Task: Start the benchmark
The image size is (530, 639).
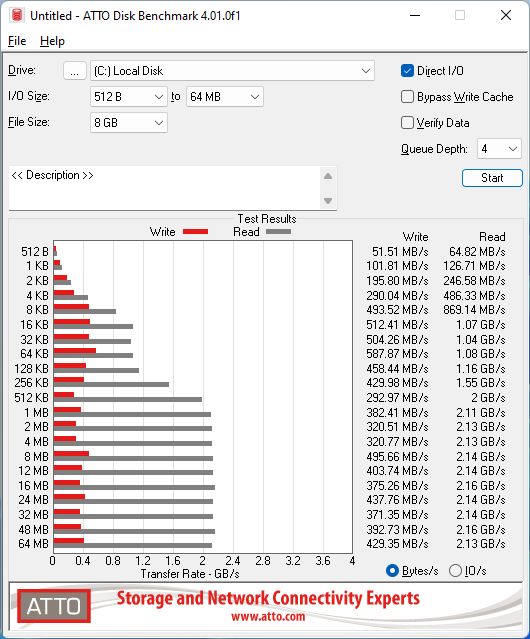Action: (492, 178)
